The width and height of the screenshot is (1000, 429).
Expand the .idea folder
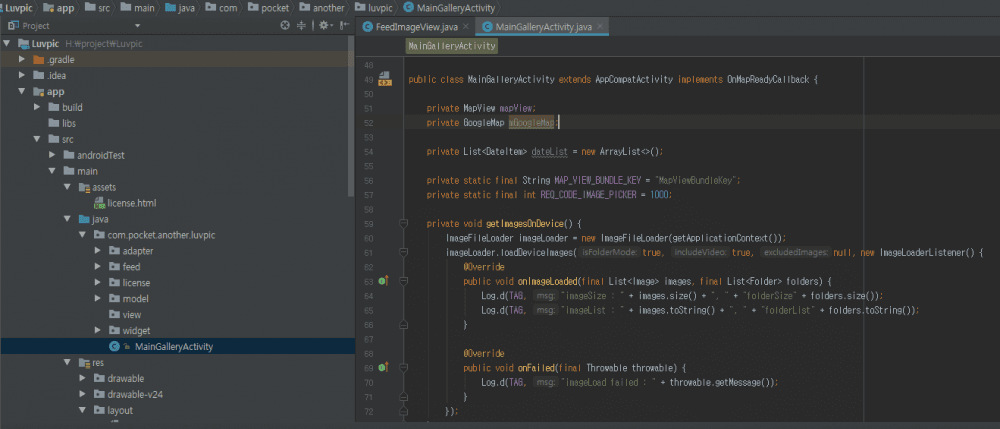tap(22, 75)
